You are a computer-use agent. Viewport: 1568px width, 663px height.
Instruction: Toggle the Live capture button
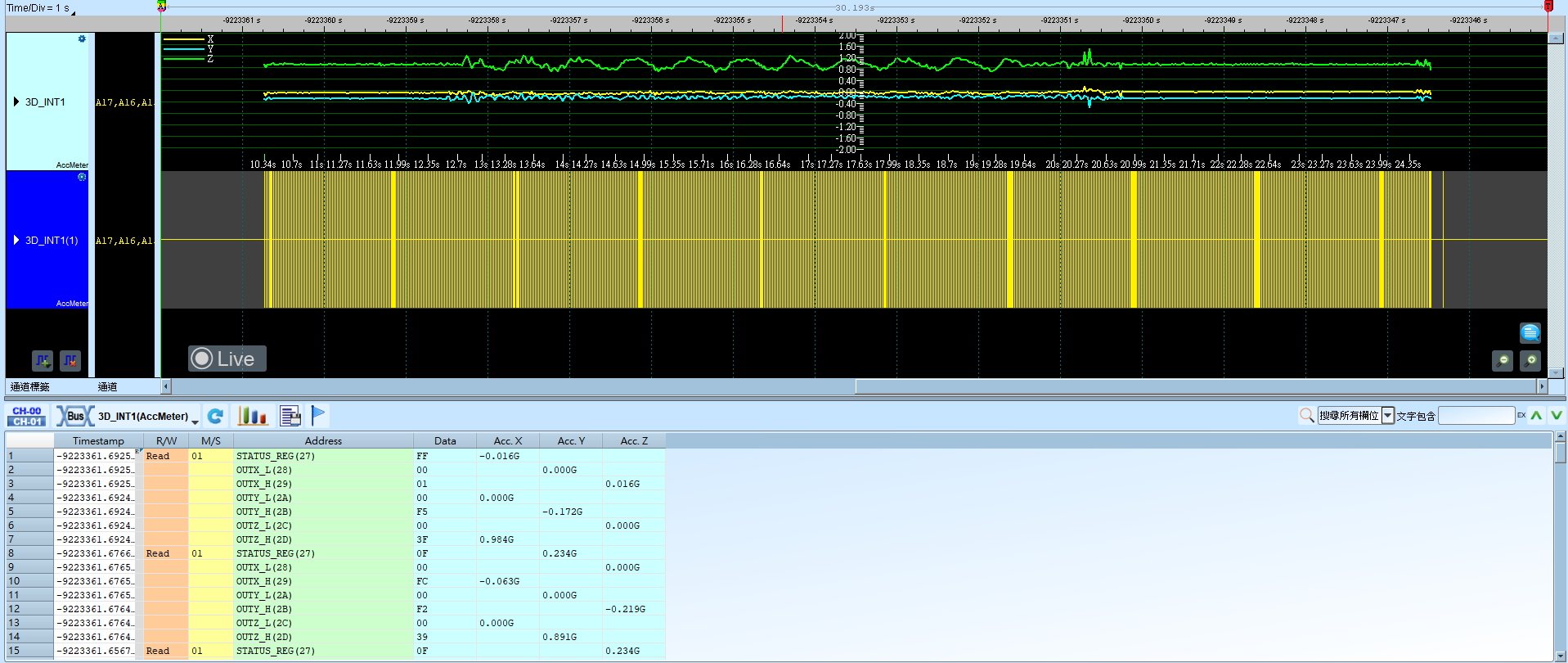(x=227, y=359)
